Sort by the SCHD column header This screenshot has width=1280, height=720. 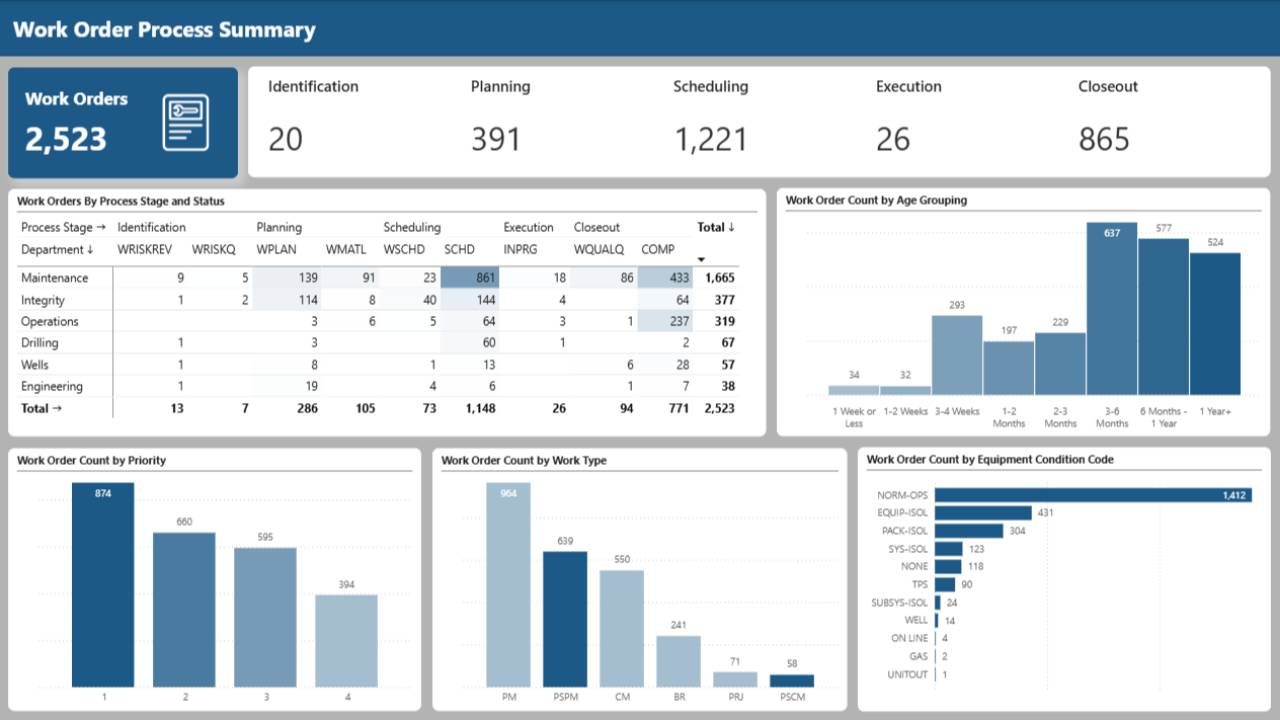[459, 249]
